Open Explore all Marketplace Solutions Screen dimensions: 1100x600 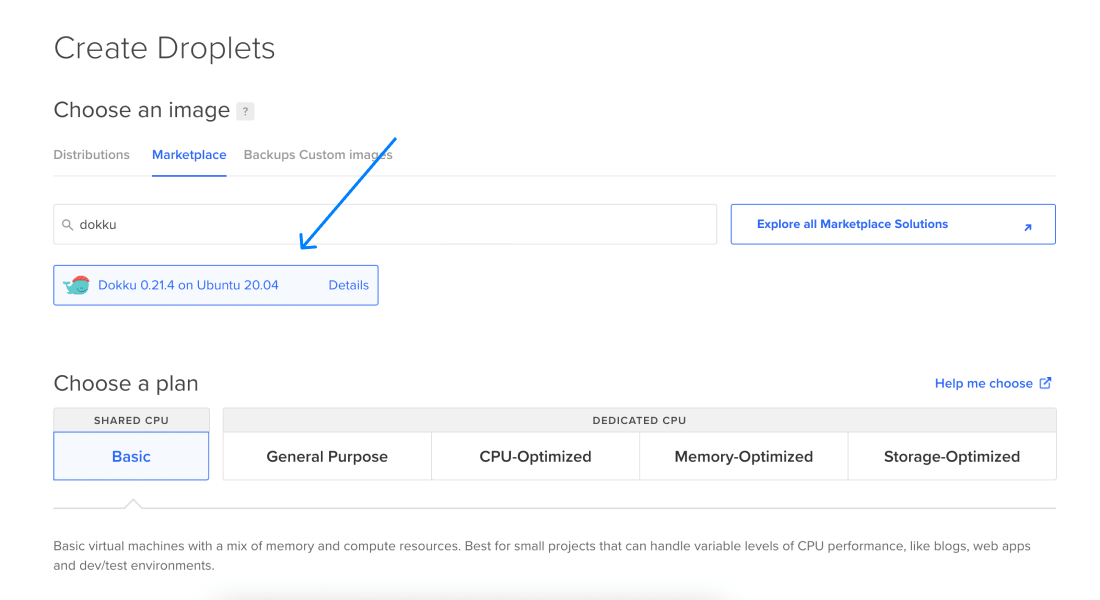pos(853,224)
